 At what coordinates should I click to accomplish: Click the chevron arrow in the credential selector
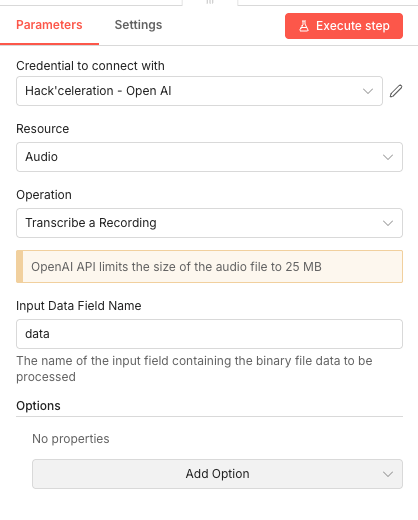coord(368,91)
